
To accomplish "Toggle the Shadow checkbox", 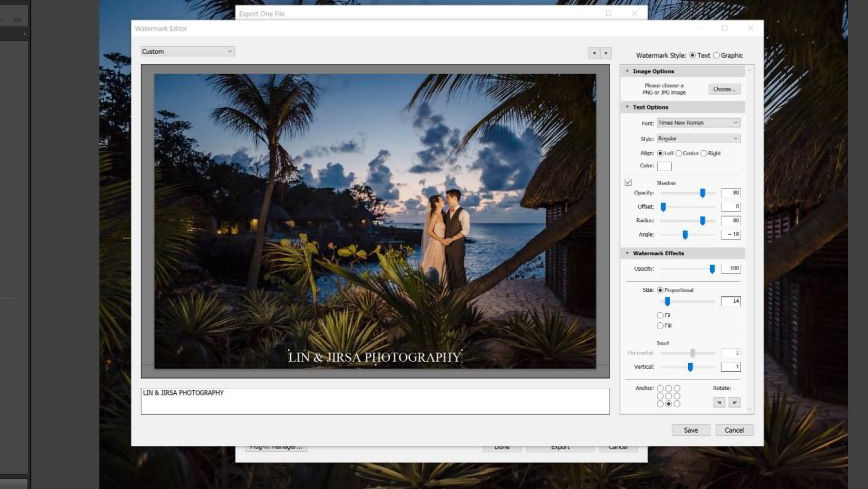I will [628, 182].
